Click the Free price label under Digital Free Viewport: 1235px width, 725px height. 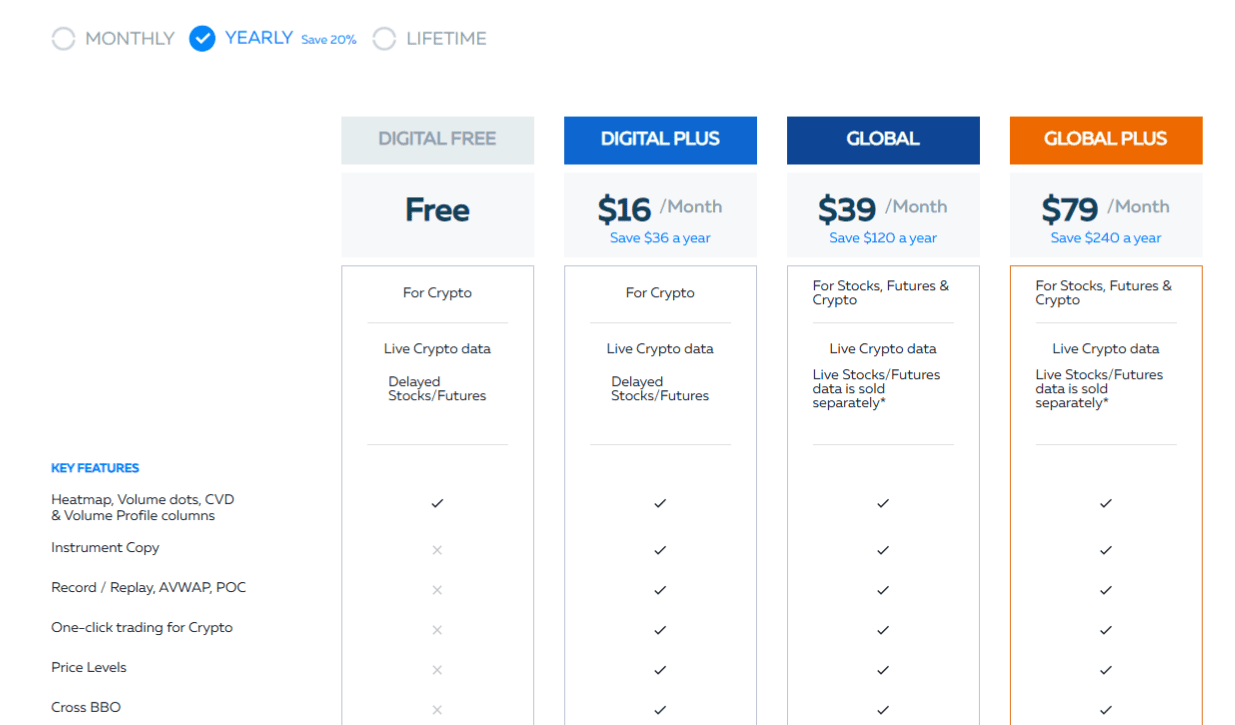tap(437, 210)
